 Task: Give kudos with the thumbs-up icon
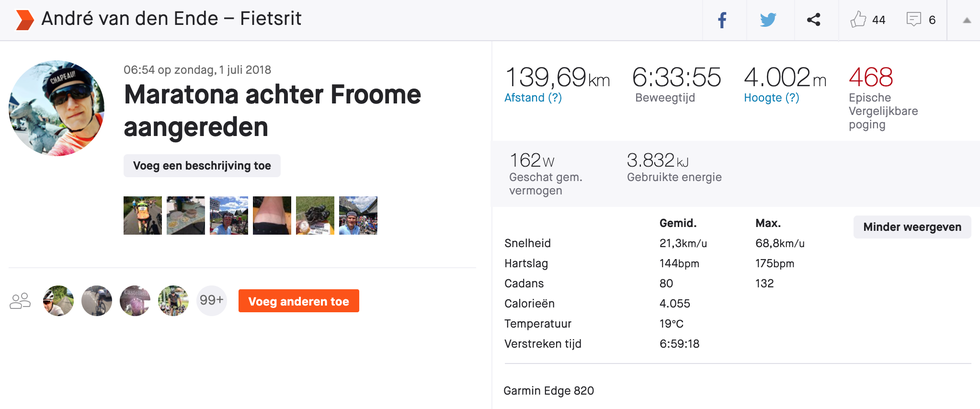(x=858, y=20)
